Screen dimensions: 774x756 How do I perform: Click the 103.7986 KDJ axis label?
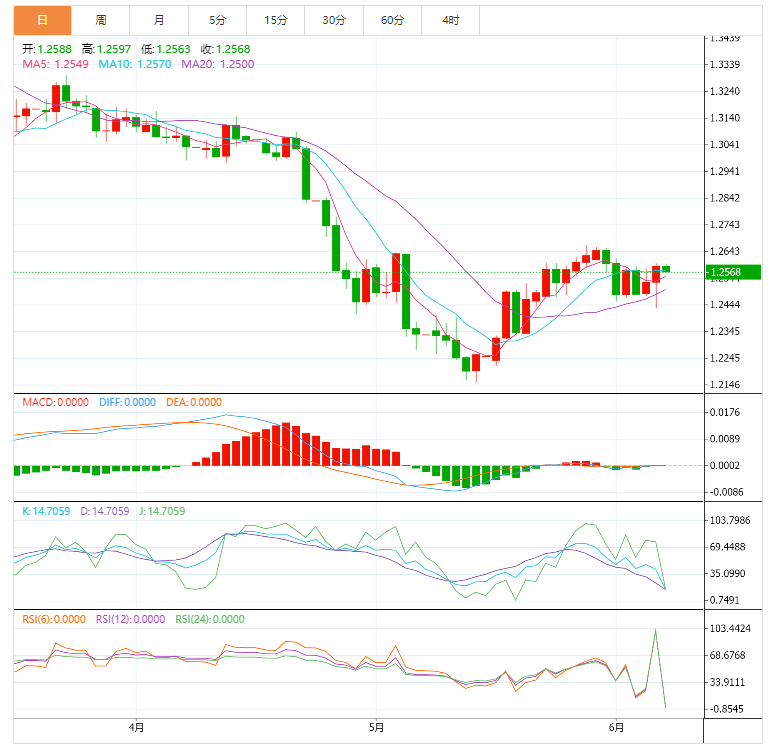click(730, 521)
